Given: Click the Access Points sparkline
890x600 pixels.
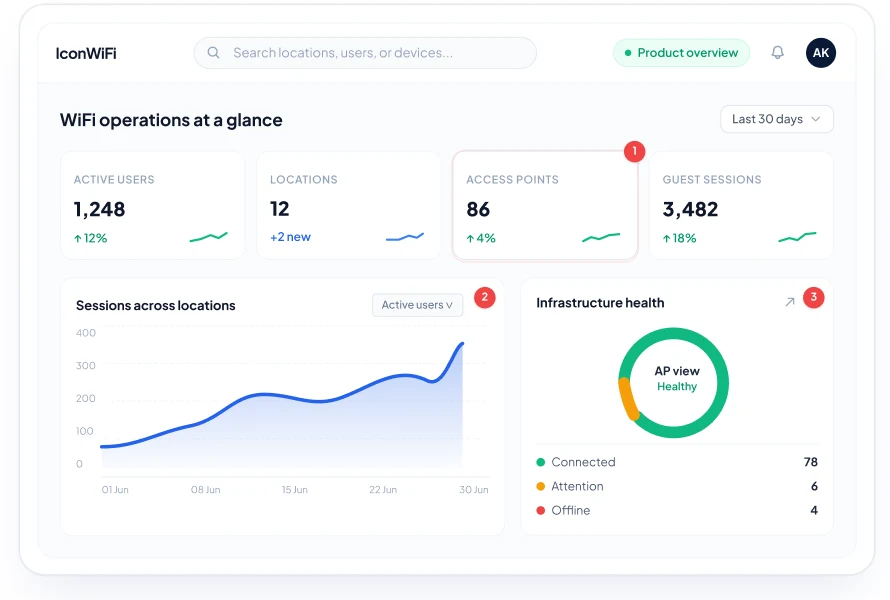Looking at the screenshot, I should coord(601,237).
